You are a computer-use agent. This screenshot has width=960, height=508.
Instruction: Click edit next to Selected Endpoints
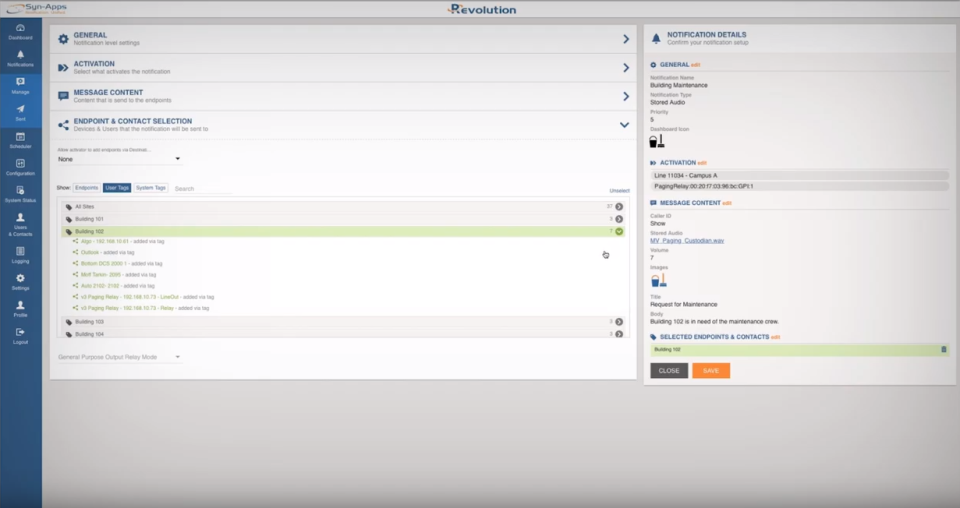click(776, 337)
